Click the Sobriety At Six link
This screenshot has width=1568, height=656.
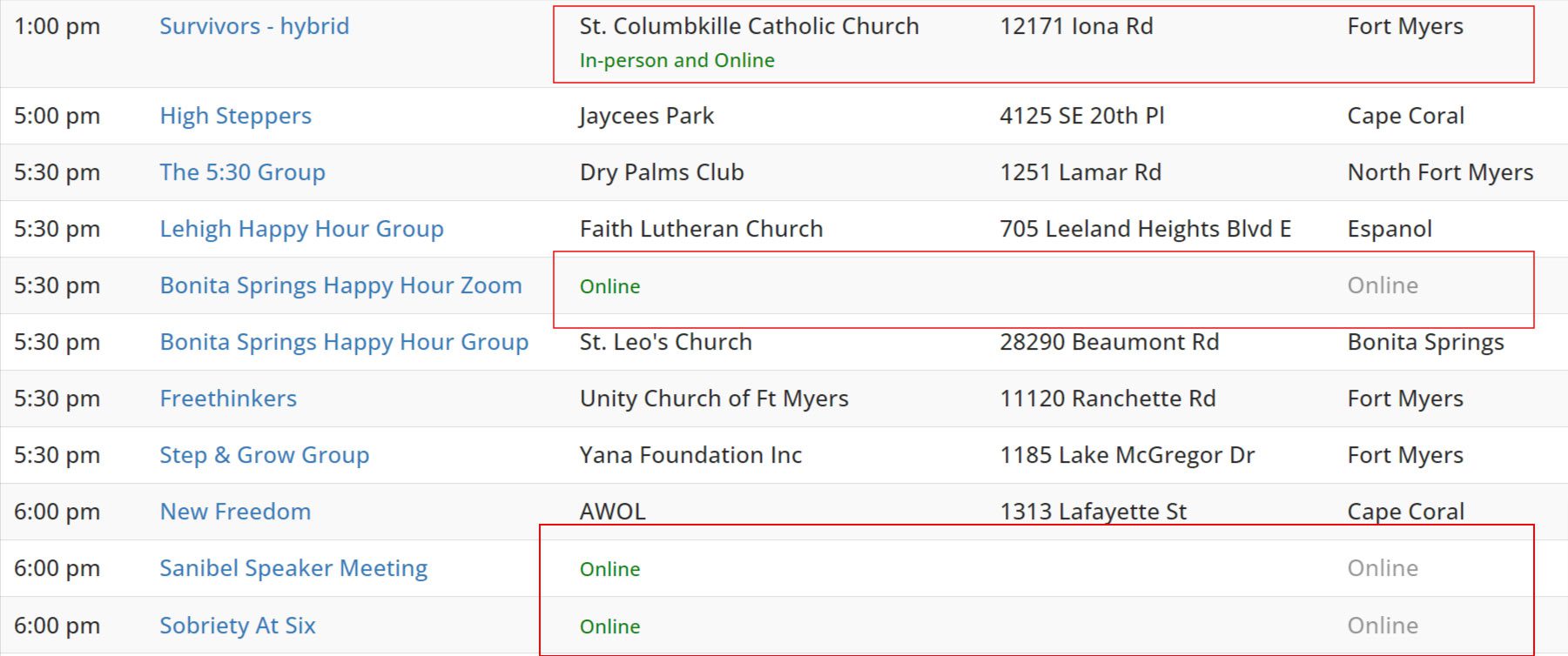237,626
